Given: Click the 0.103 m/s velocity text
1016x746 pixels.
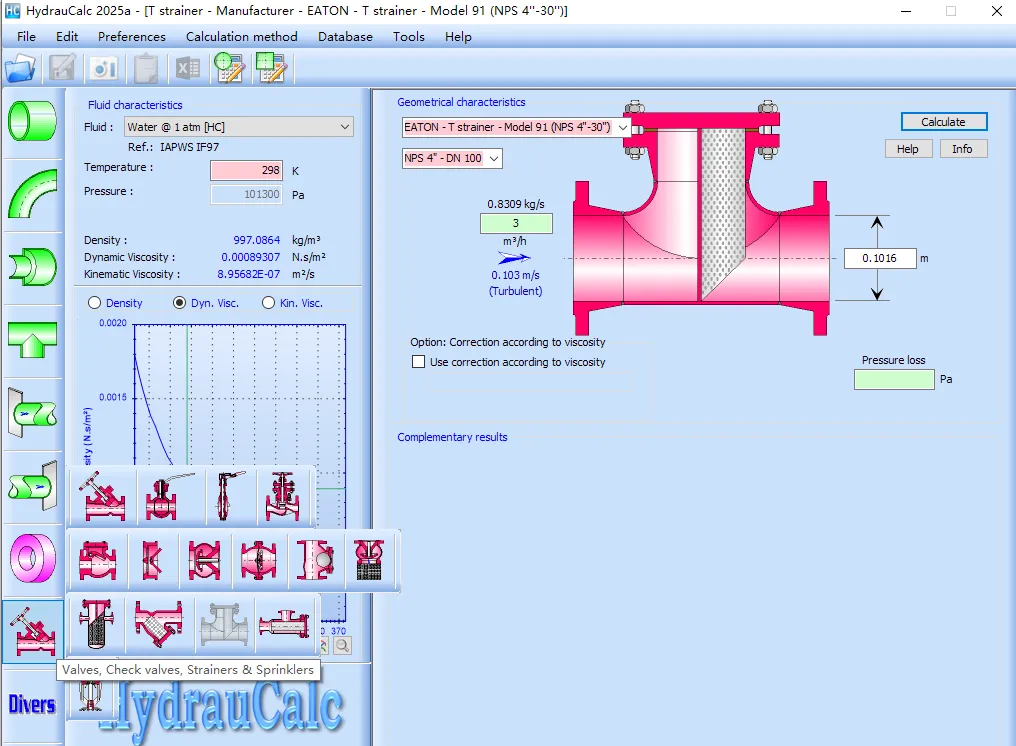Looking at the screenshot, I should pos(515,275).
